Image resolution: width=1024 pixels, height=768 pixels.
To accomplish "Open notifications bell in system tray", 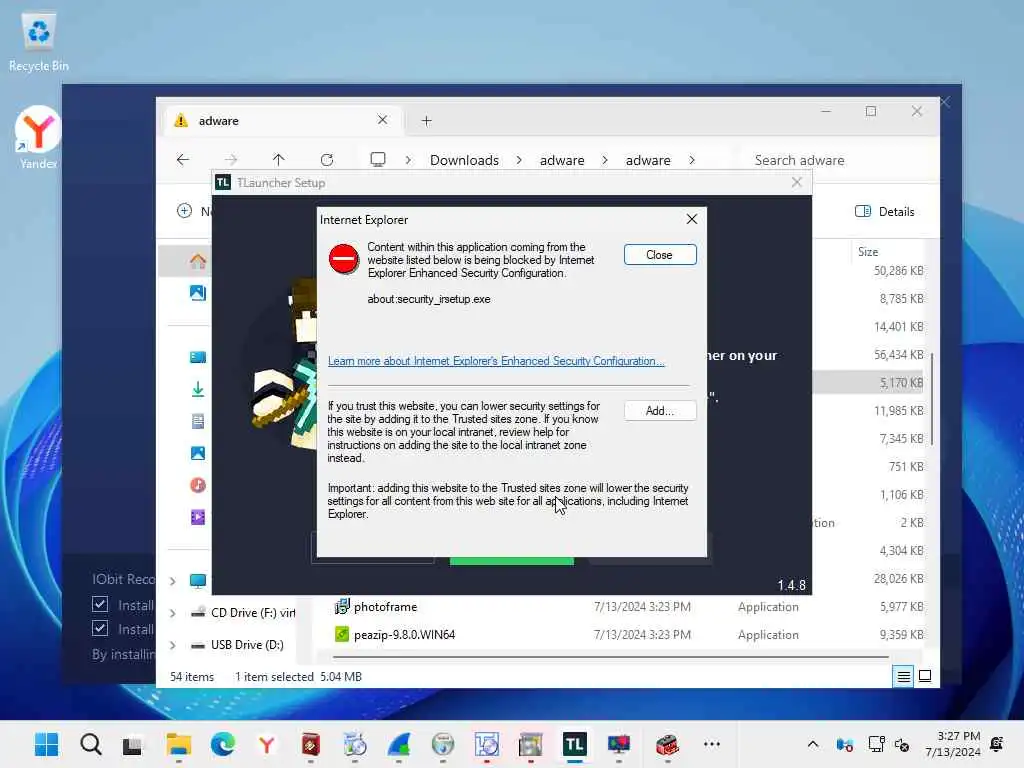I will coord(997,744).
